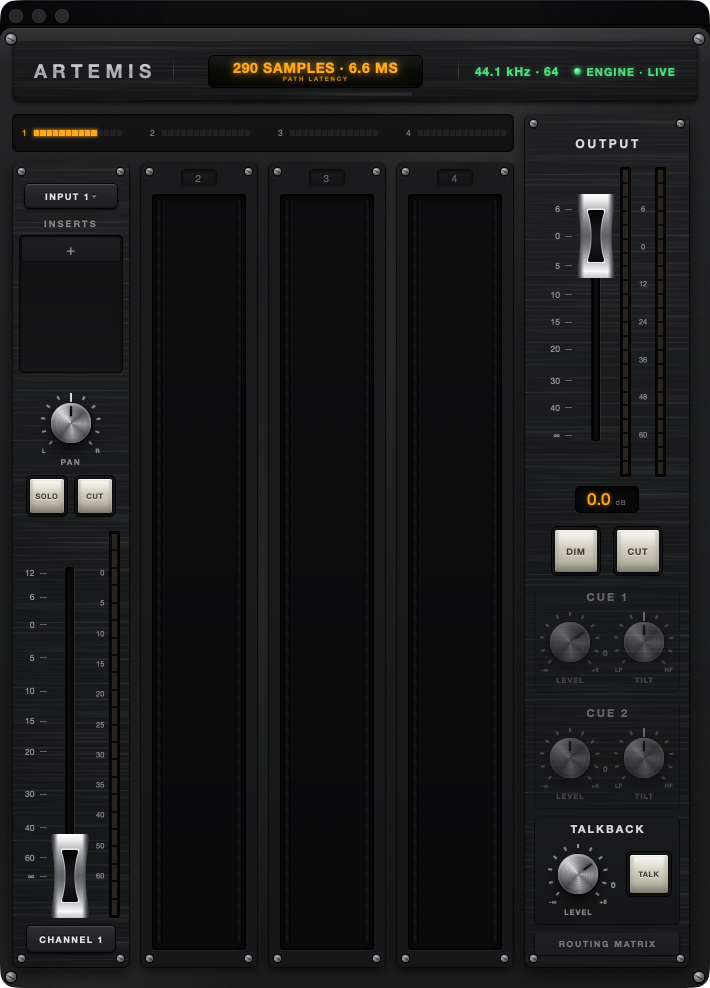Toggle CUT on channel 1

click(94, 496)
